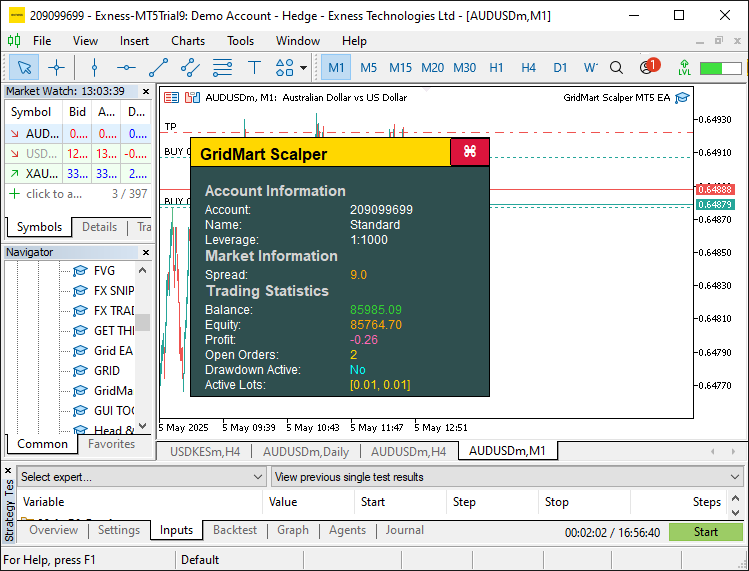749x571 pixels.
Task: Switch chart to M1 timeframe
Action: coord(336,67)
